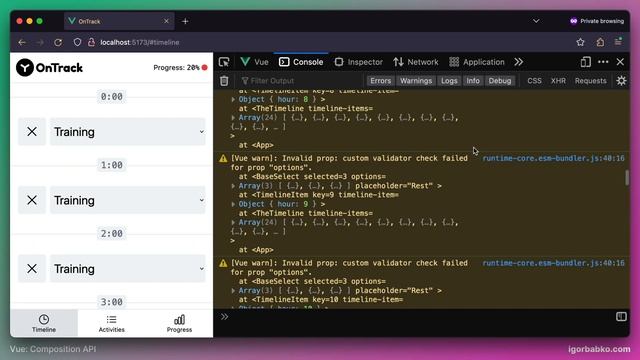Toggle the Info filter
Image resolution: width=640 pixels, height=360 pixels.
click(x=473, y=81)
